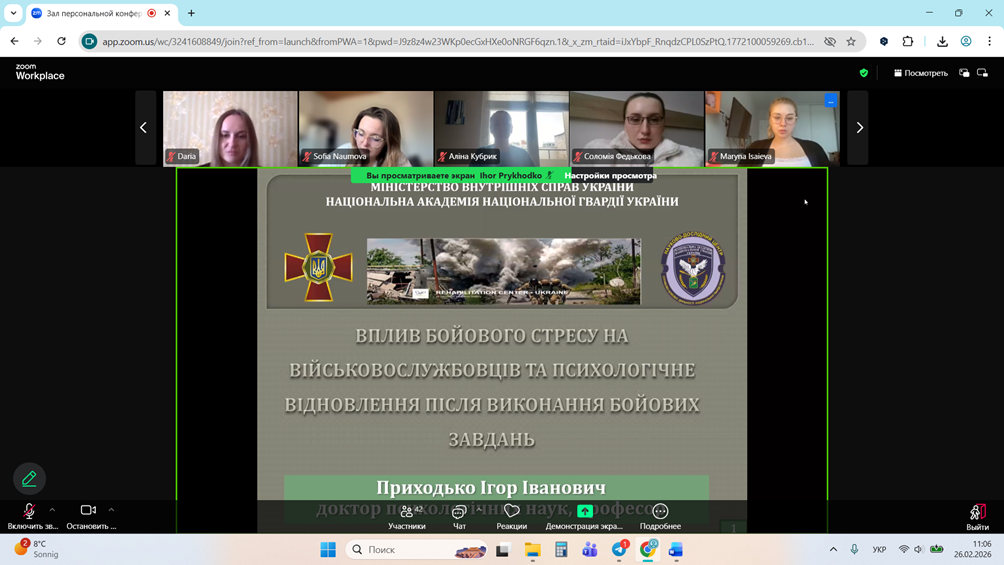Click the green encryption shield icon
1004x565 pixels.
tap(864, 73)
